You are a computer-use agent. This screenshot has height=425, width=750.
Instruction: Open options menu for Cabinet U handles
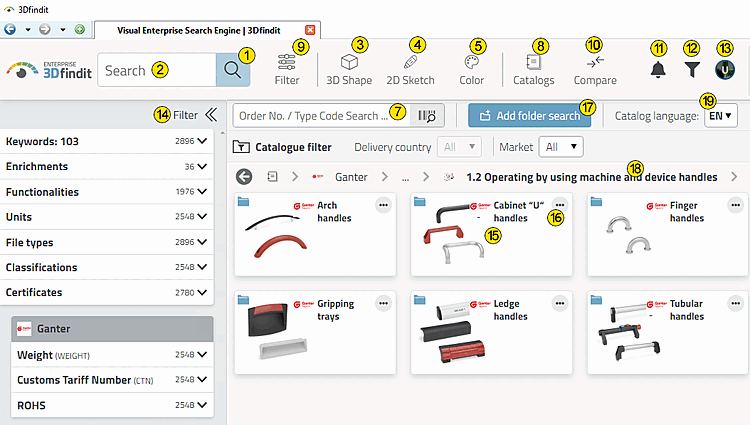560,205
